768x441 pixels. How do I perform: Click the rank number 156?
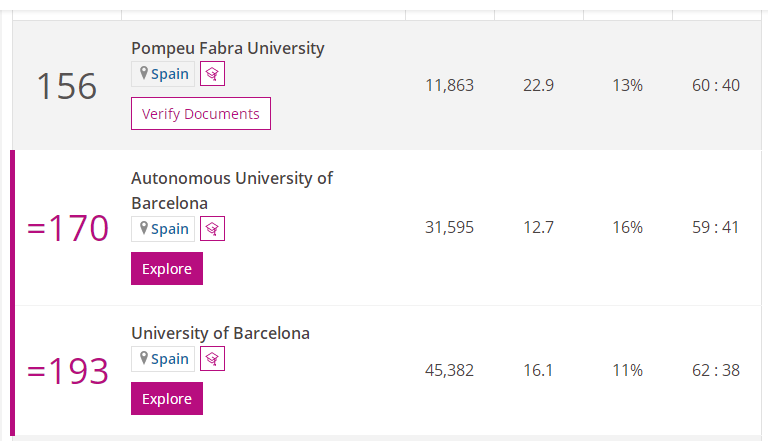[67, 86]
